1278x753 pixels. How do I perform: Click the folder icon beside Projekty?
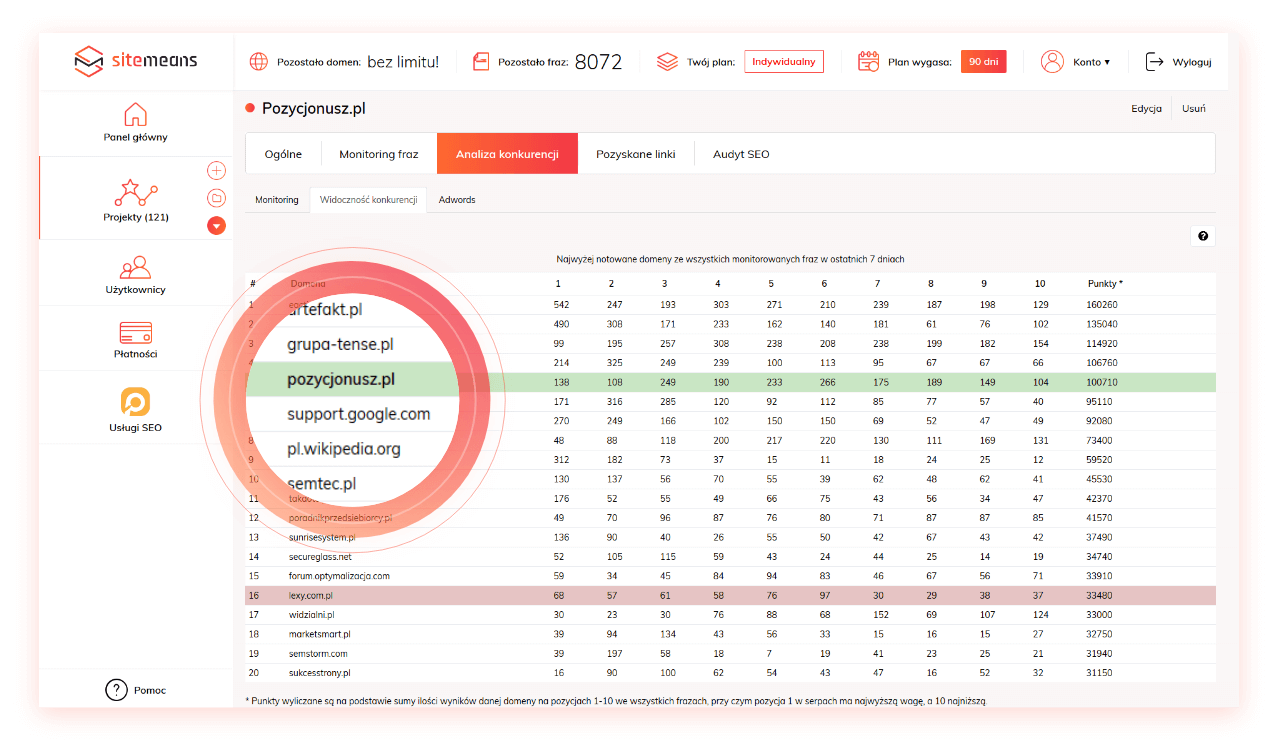pyautogui.click(x=216, y=198)
